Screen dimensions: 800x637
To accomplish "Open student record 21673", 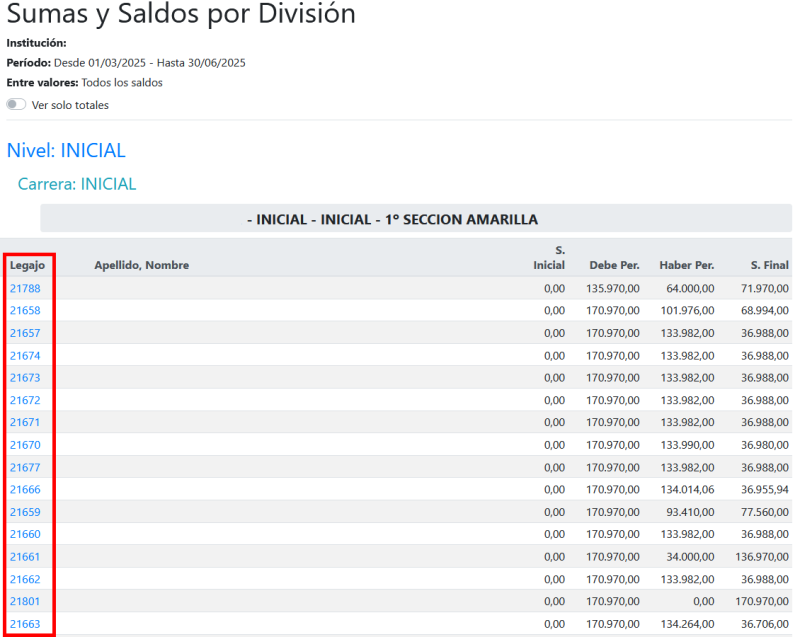I will pos(25,378).
